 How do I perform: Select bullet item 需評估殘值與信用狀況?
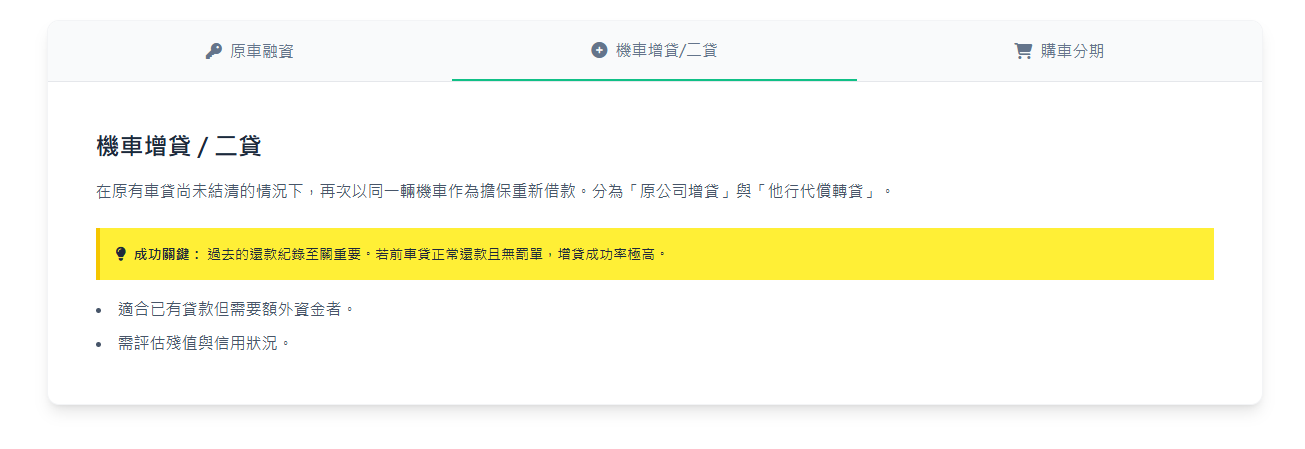[204, 343]
